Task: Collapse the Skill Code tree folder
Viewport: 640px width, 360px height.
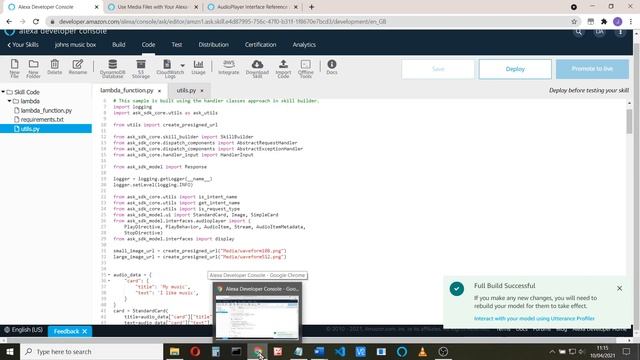Action: [3, 92]
